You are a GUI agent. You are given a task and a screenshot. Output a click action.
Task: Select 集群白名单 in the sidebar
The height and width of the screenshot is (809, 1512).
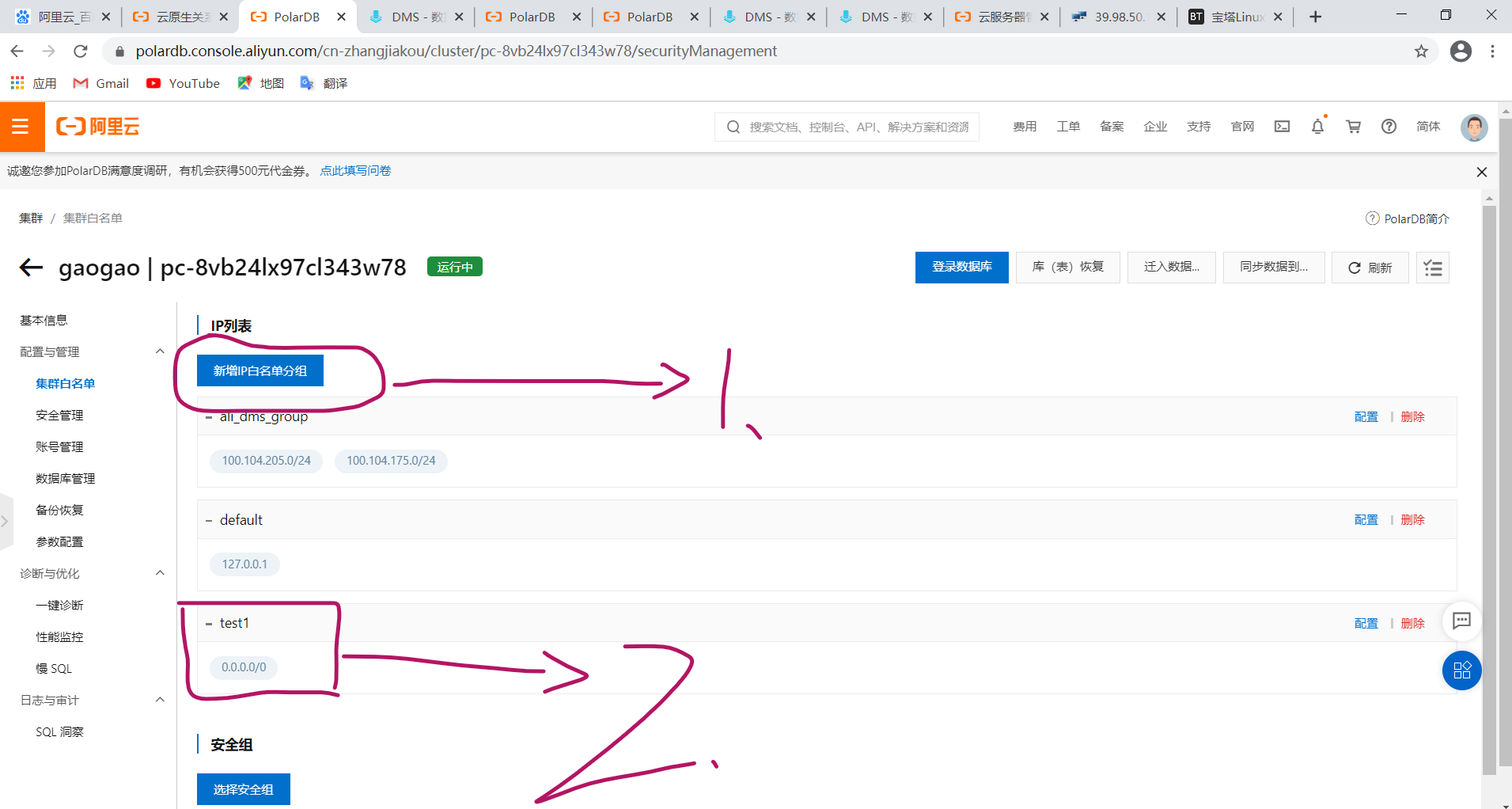tap(65, 383)
